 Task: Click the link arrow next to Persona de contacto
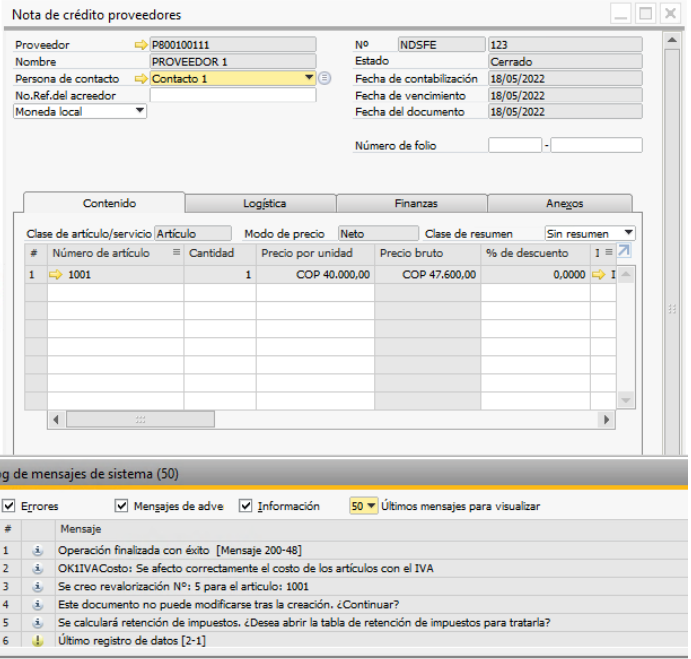140,78
